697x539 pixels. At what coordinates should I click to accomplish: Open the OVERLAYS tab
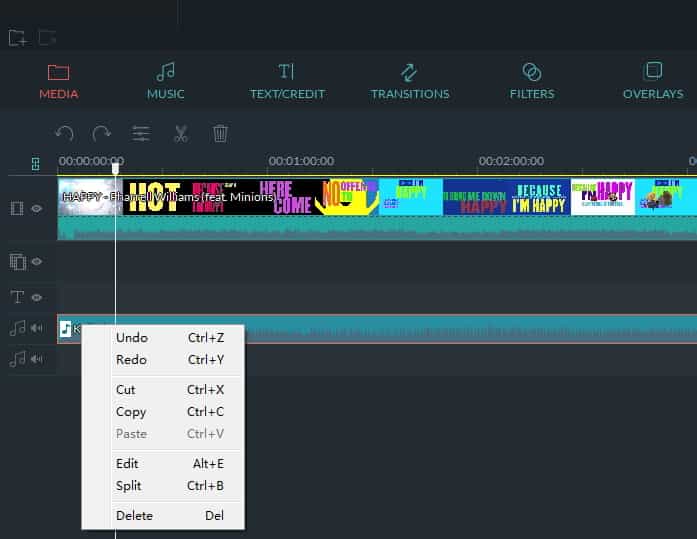[x=653, y=82]
